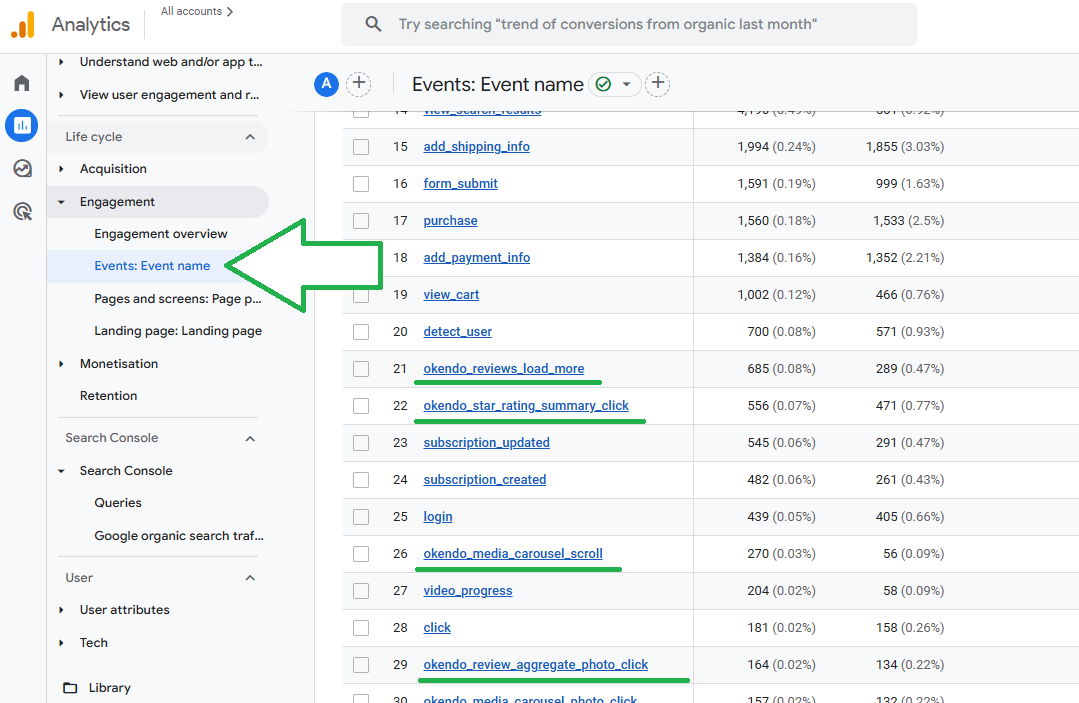Open the detect_user event link
The height and width of the screenshot is (703, 1079).
point(458,332)
